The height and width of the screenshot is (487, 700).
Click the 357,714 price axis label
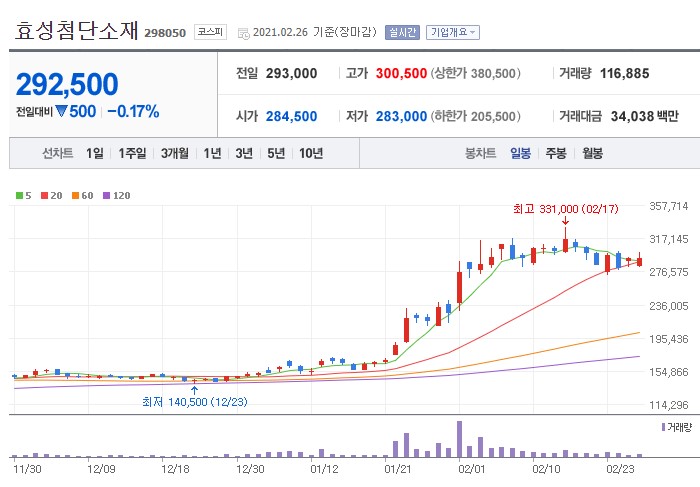(668, 206)
